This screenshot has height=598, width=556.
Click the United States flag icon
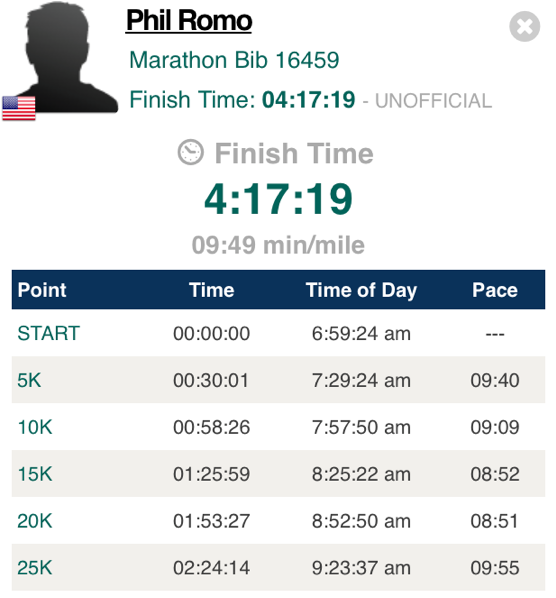tap(19, 108)
